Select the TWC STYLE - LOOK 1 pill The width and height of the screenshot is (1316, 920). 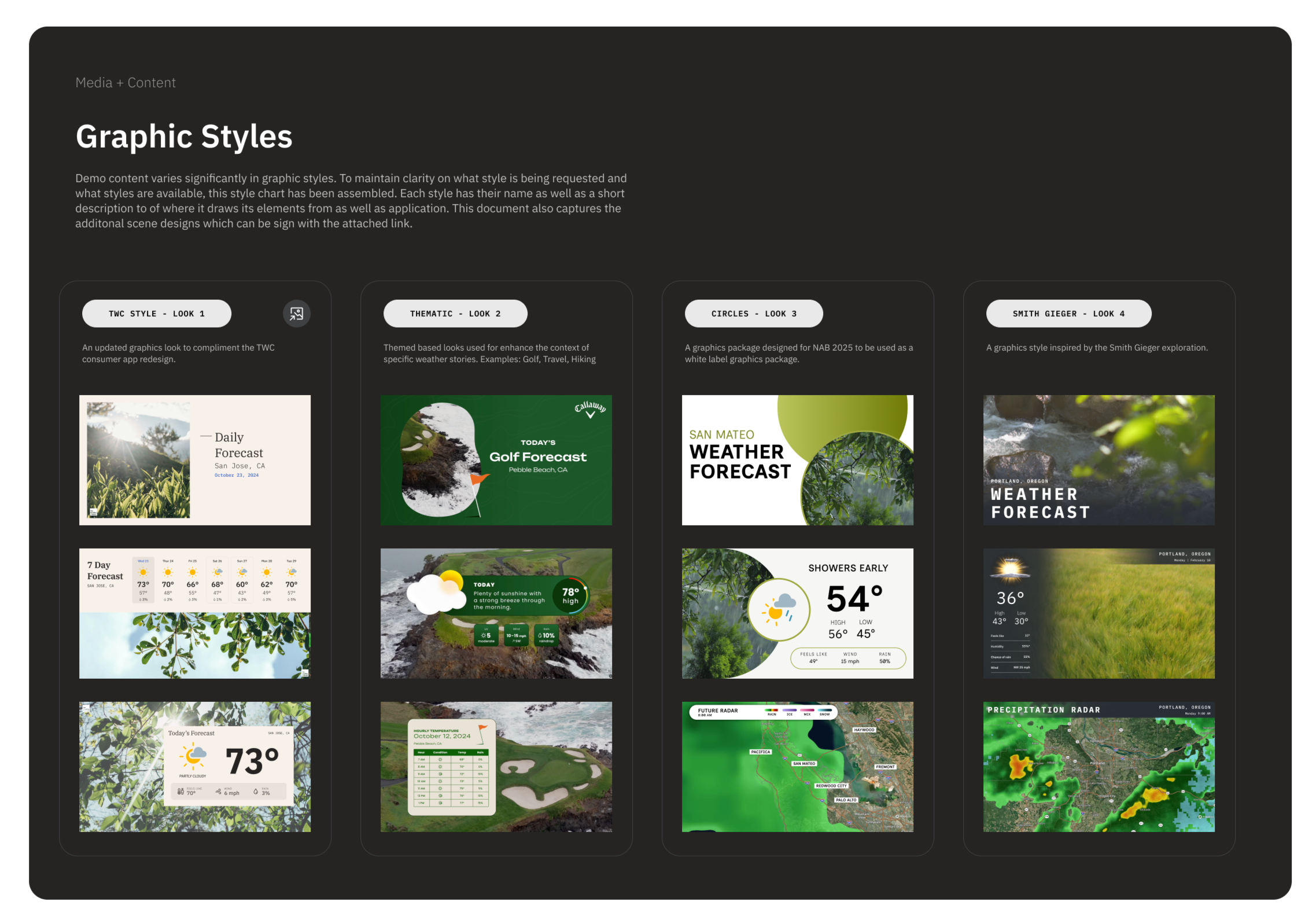click(156, 314)
